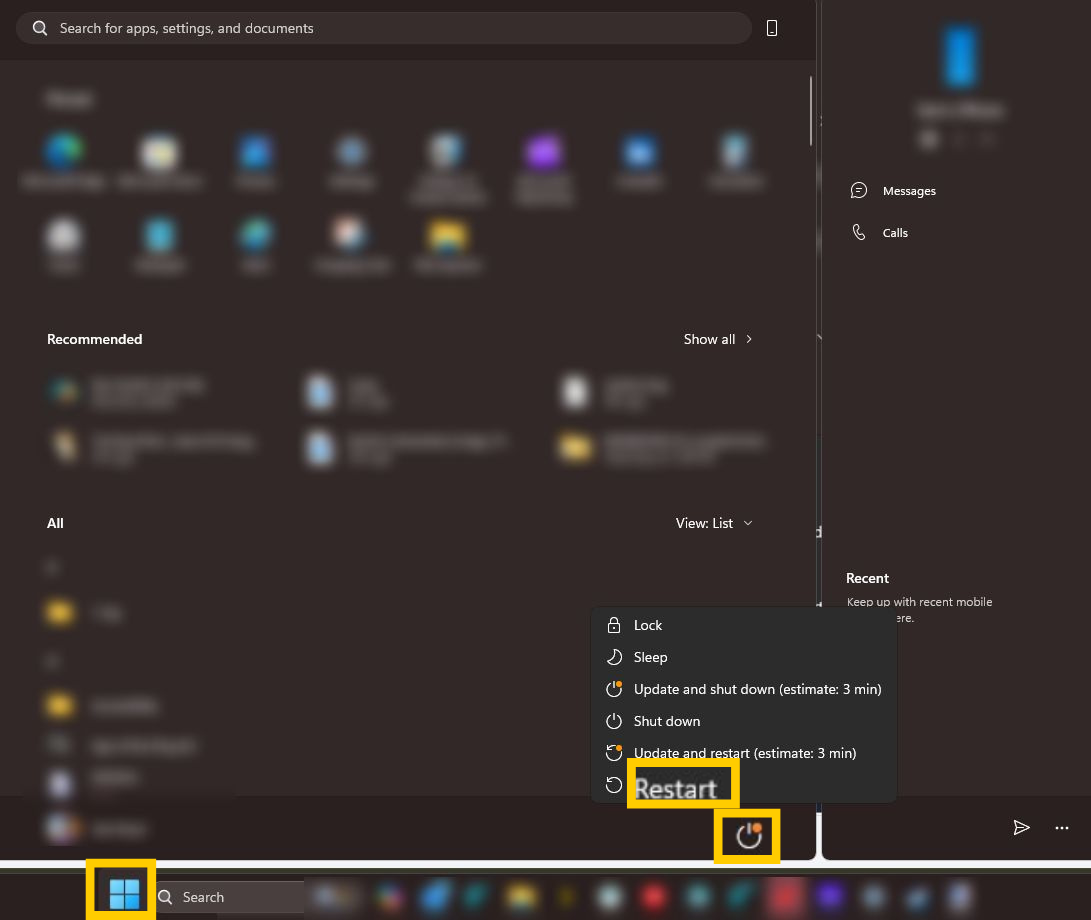Click the Update and shut down icon
The width and height of the screenshot is (1091, 920).
(614, 689)
